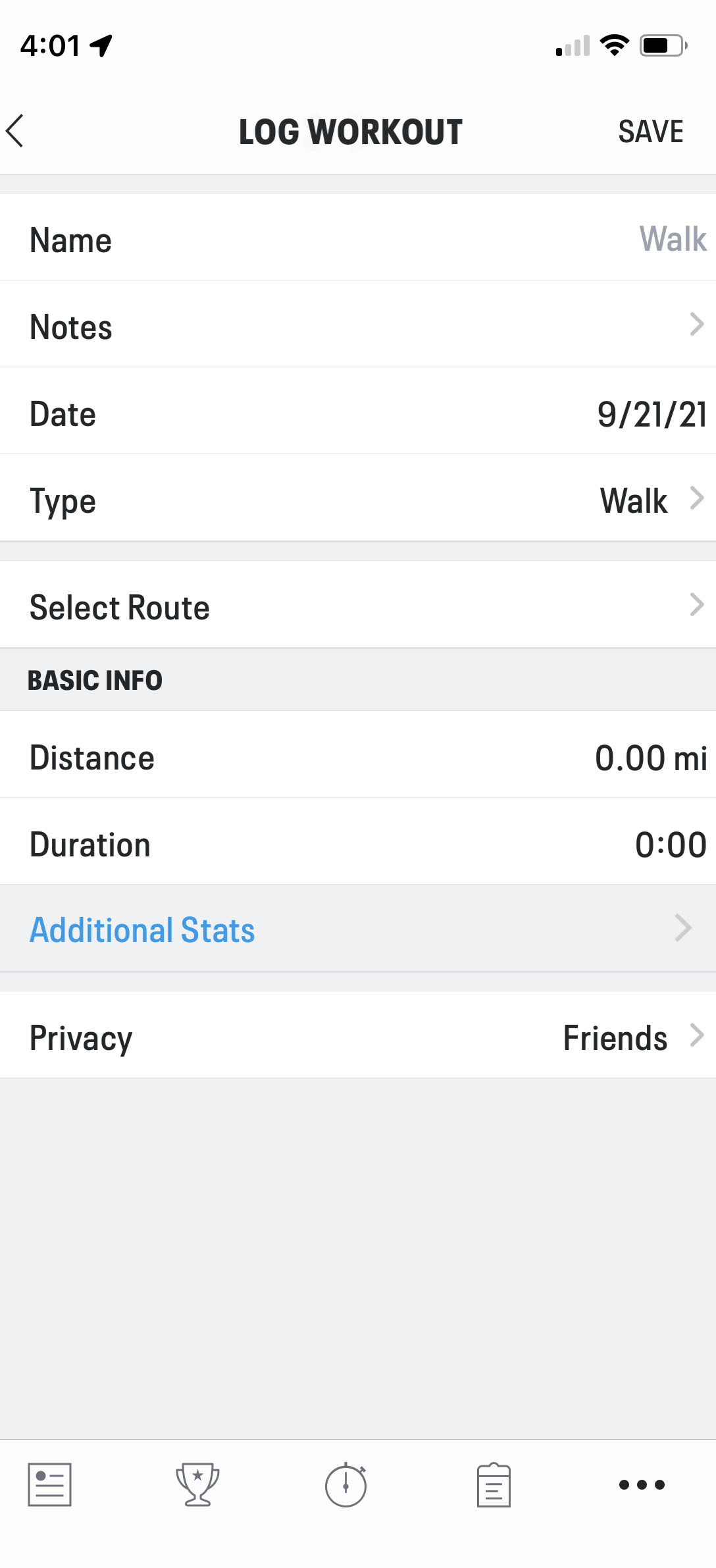
Task: Tap the Additional Stats blue link
Action: pyautogui.click(x=142, y=929)
